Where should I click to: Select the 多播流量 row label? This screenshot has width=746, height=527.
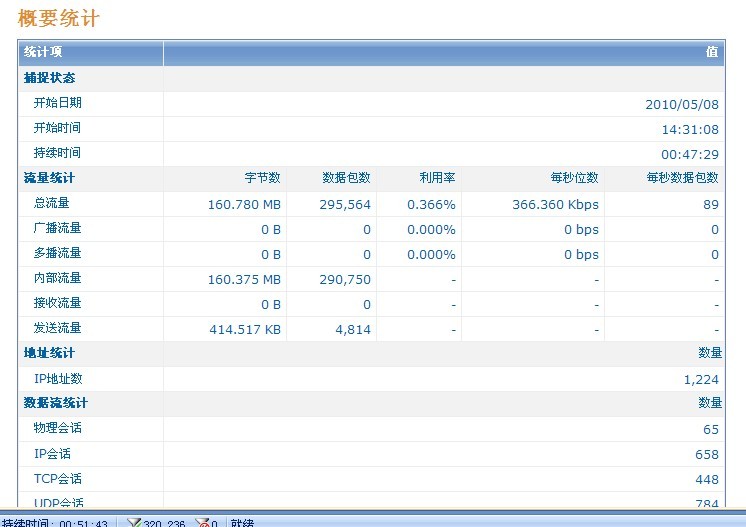pyautogui.click(x=58, y=253)
